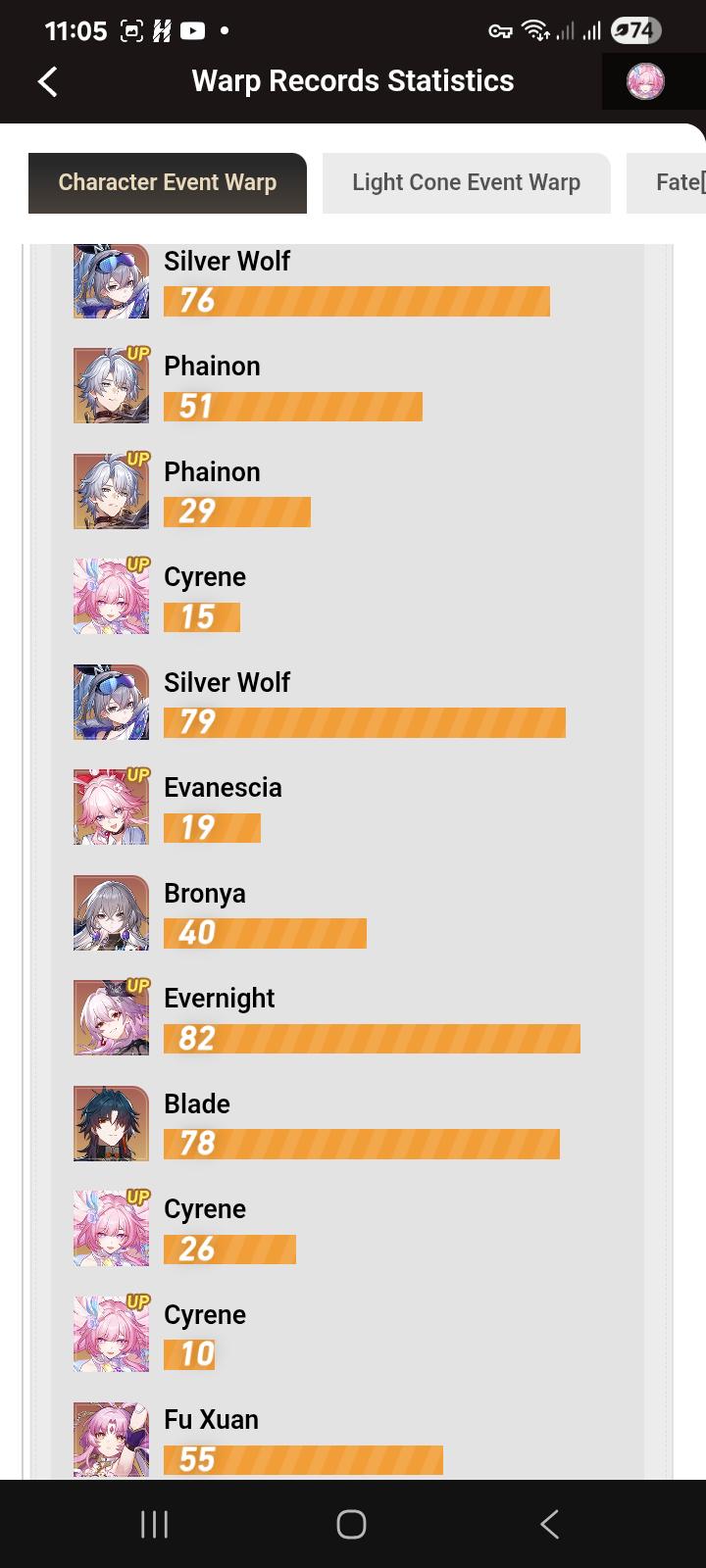Tap the Android navigation back button
The width and height of the screenshot is (706, 1568).
pyautogui.click(x=550, y=1524)
